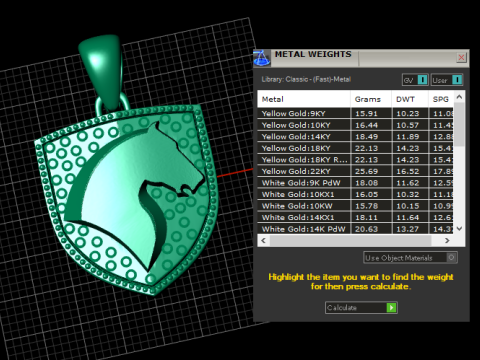Click the table scroll down arrow

[x=459, y=229]
